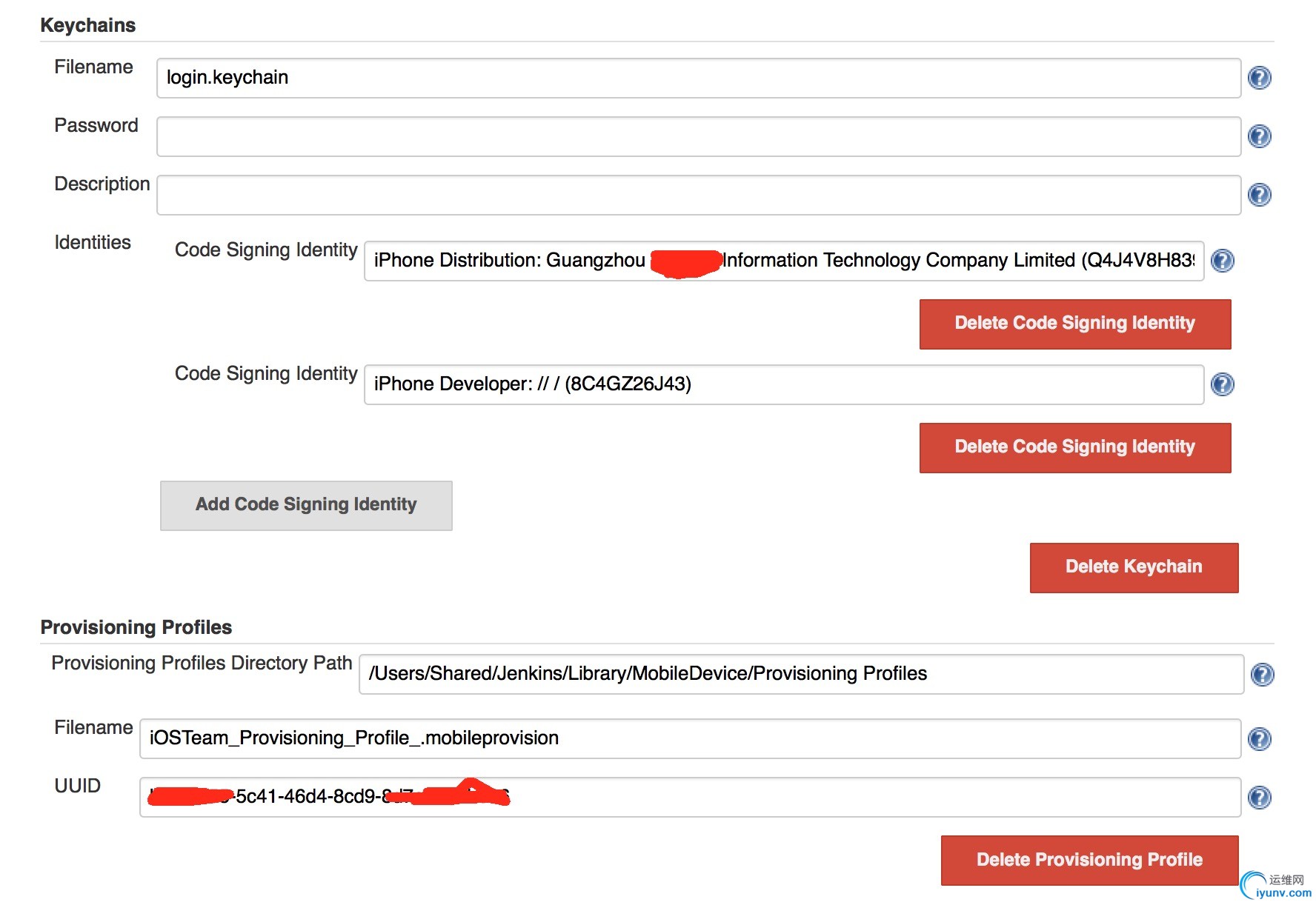Delete the iPhone Distribution code signing identity

click(1075, 324)
